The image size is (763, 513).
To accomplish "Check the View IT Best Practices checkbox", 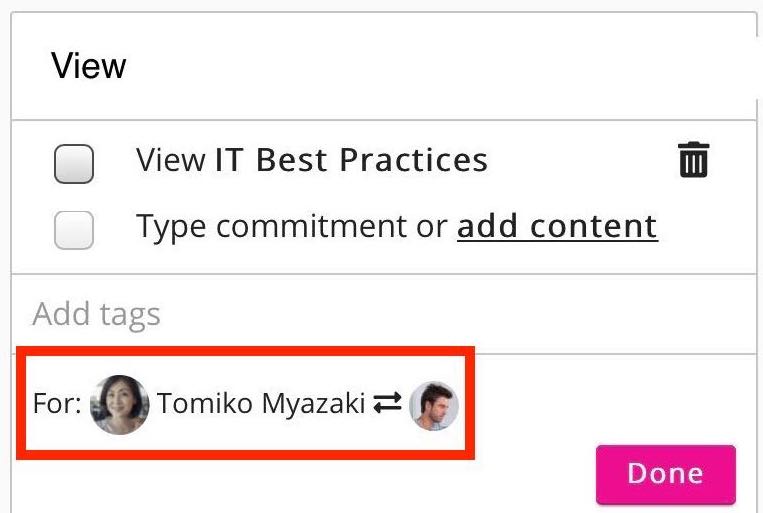I will coord(74,163).
